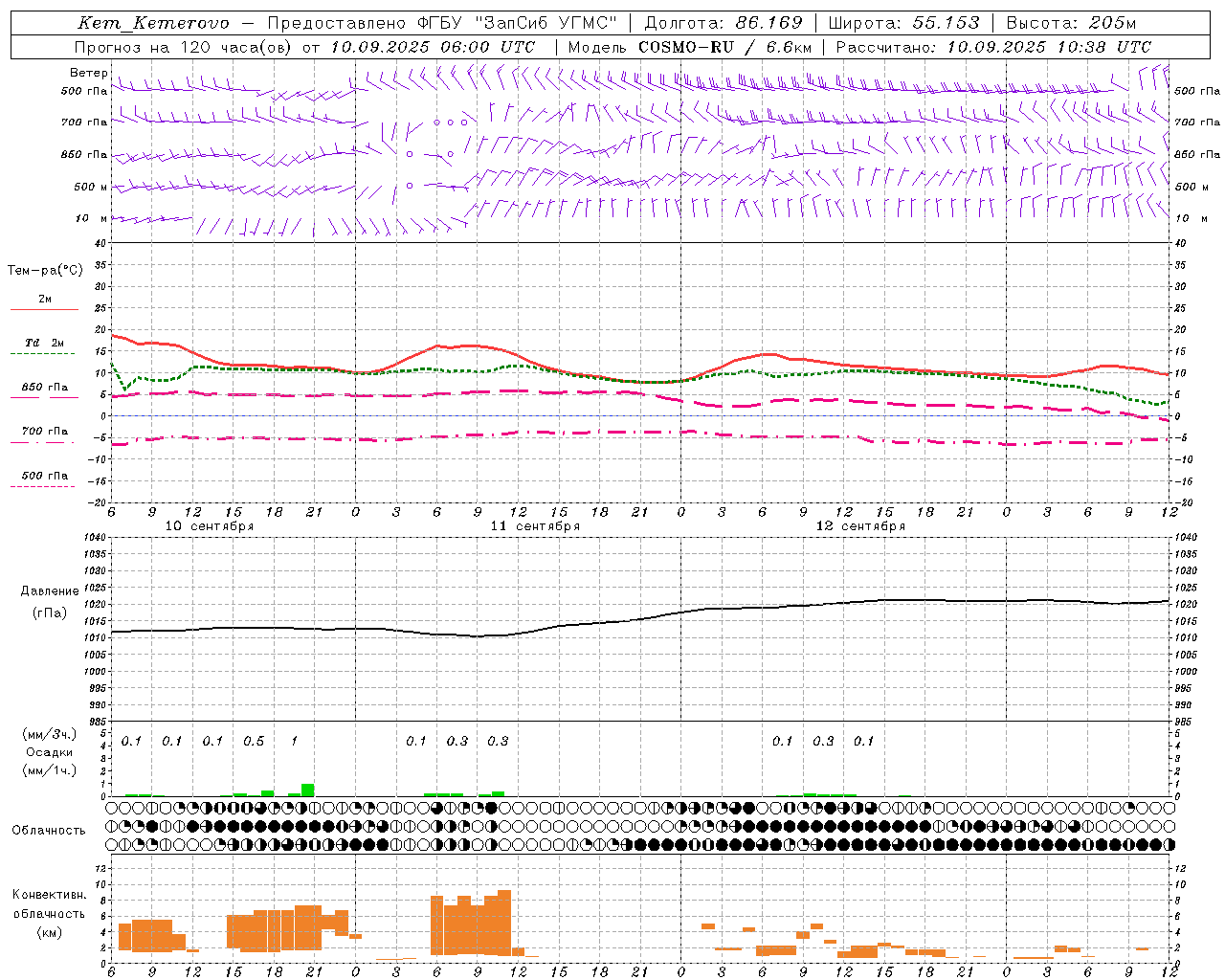Click the 12 сентября date label
1225x980 pixels.
click(860, 526)
